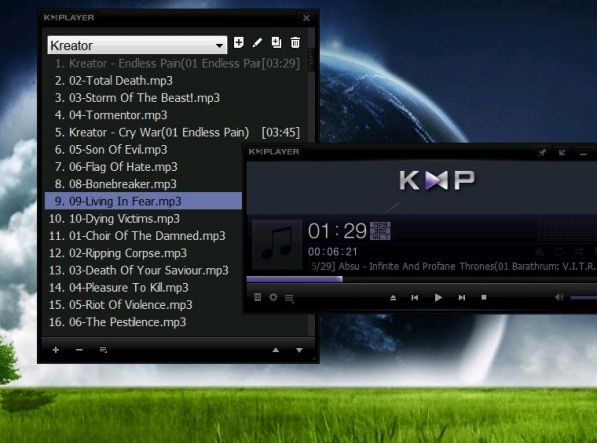
Task: Open playlist sort options icon at the playlist bottom
Action: click(x=103, y=350)
